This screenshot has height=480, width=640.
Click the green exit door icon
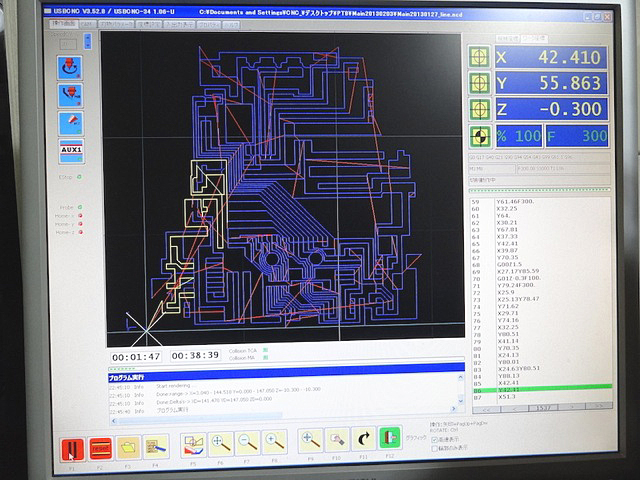389,440
